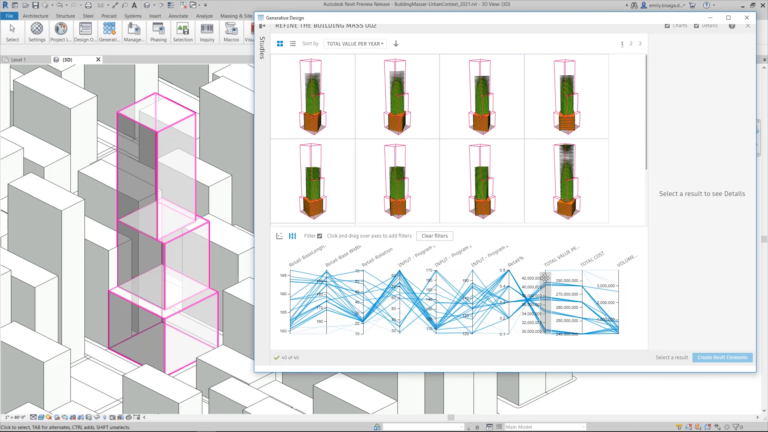Reverse the sort direction arrow
Viewport: 768px width, 432px height.
click(x=396, y=44)
